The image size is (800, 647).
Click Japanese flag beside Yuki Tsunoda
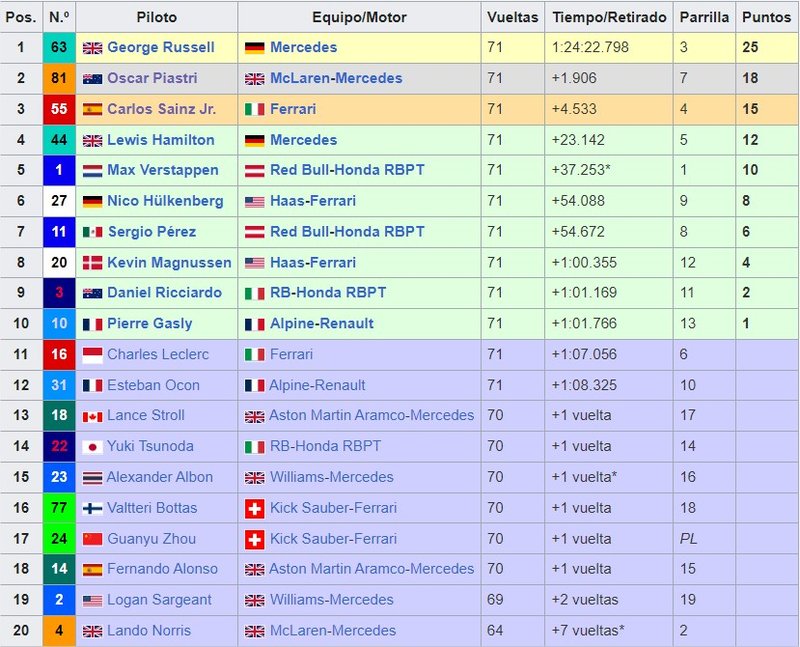(x=92, y=447)
